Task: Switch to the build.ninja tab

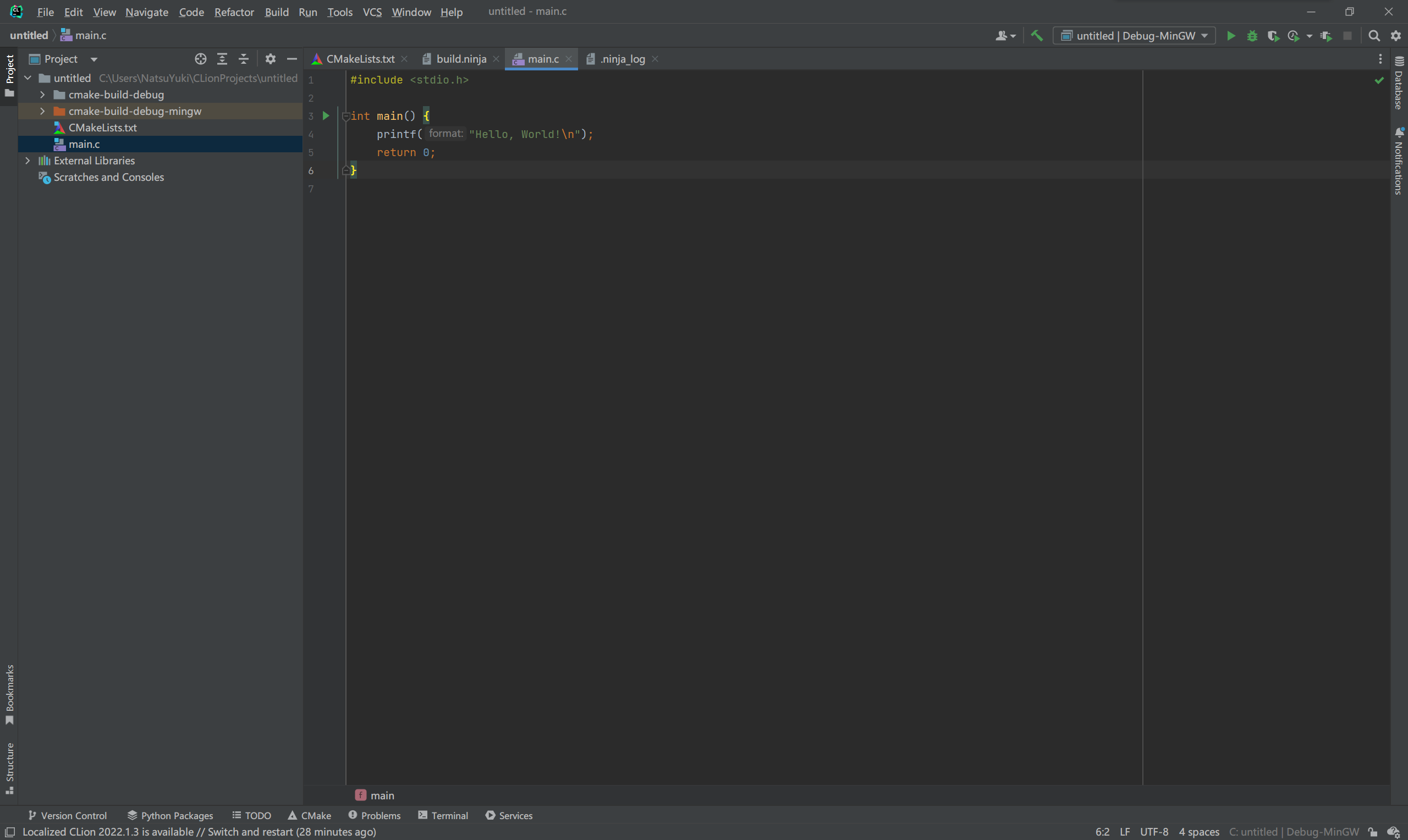Action: coord(460,59)
